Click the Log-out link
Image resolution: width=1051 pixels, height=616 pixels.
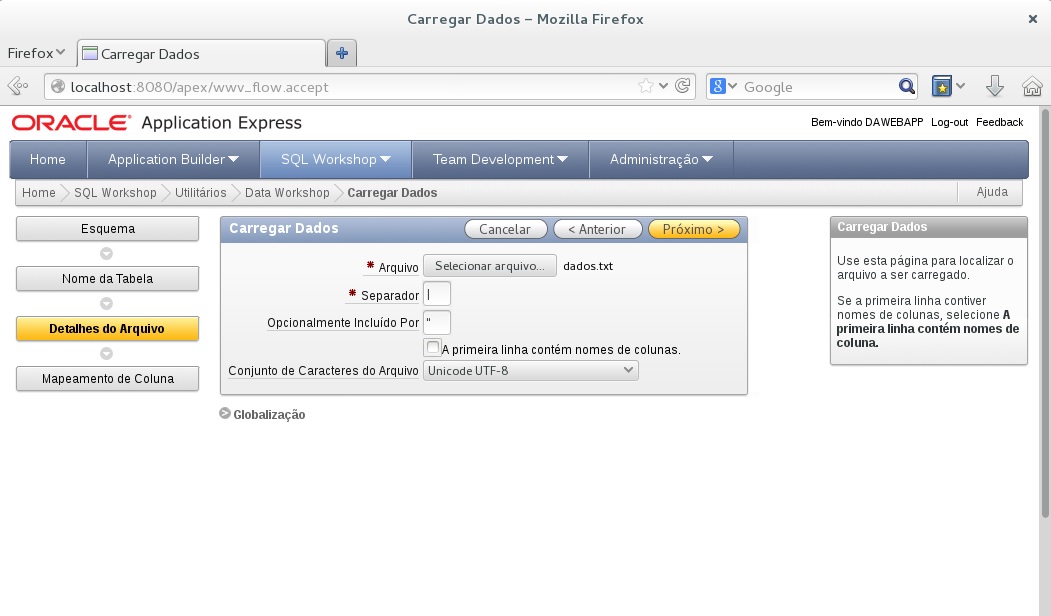[949, 122]
